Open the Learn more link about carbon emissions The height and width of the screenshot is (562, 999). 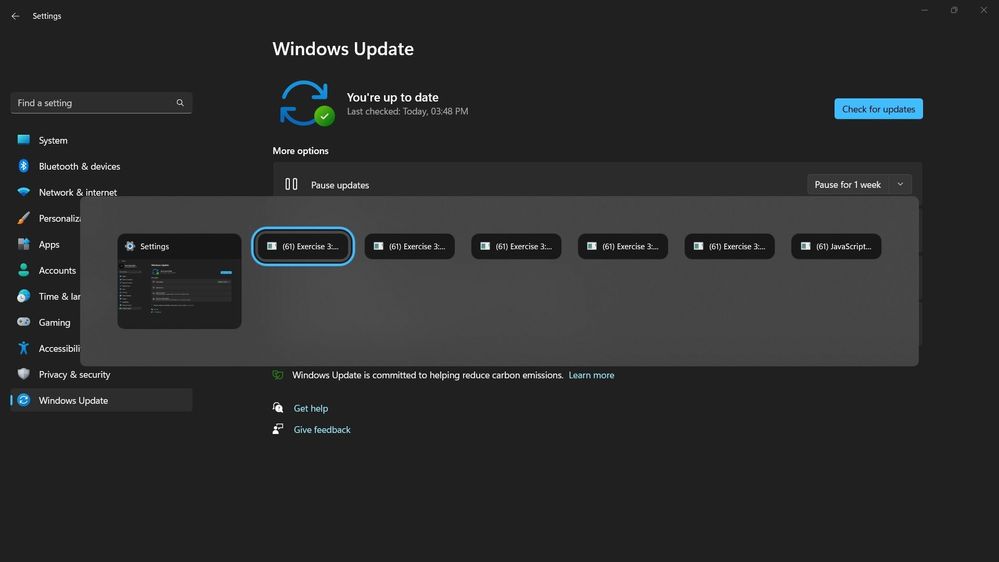[x=591, y=375]
